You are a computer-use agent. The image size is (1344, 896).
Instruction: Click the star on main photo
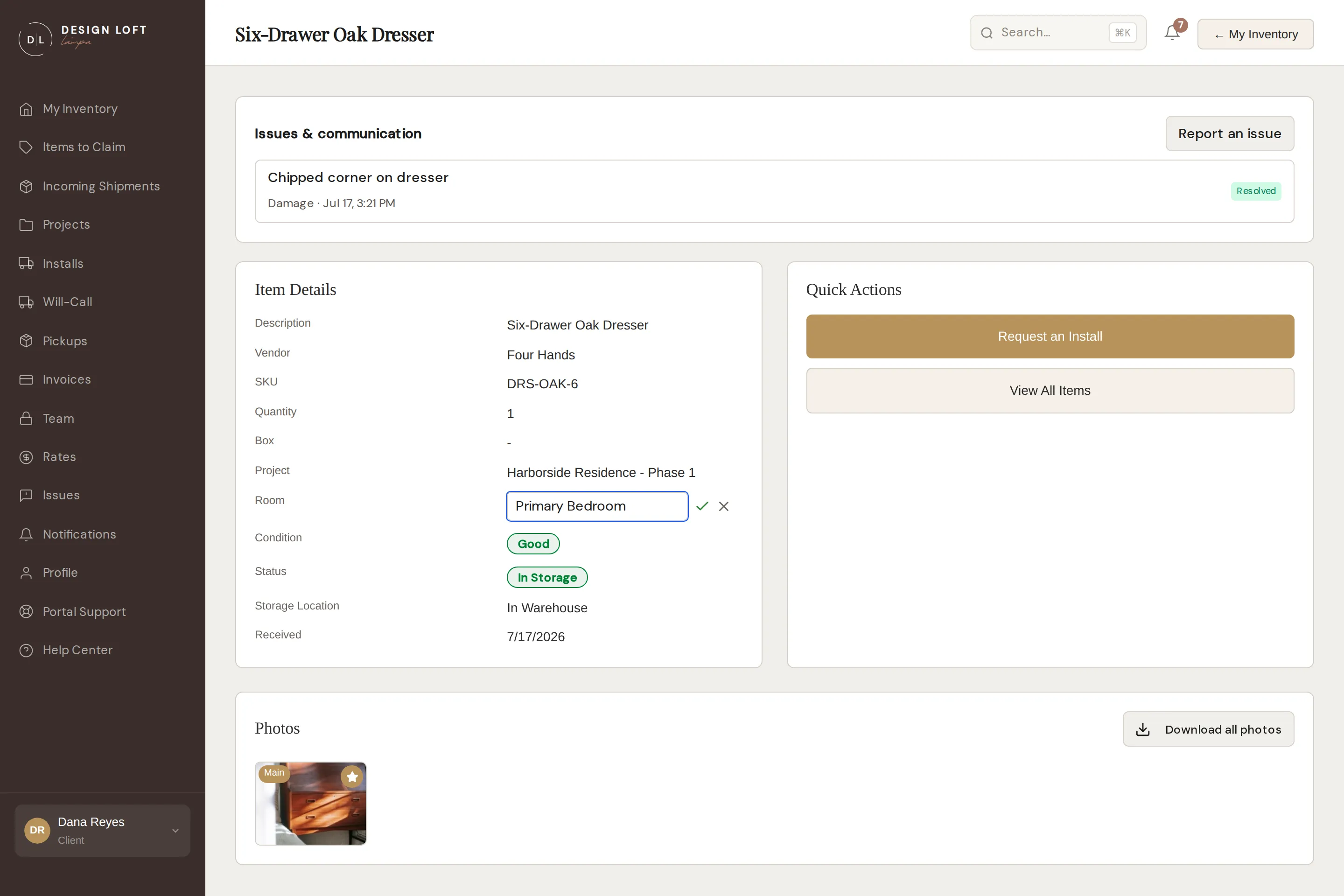352,777
